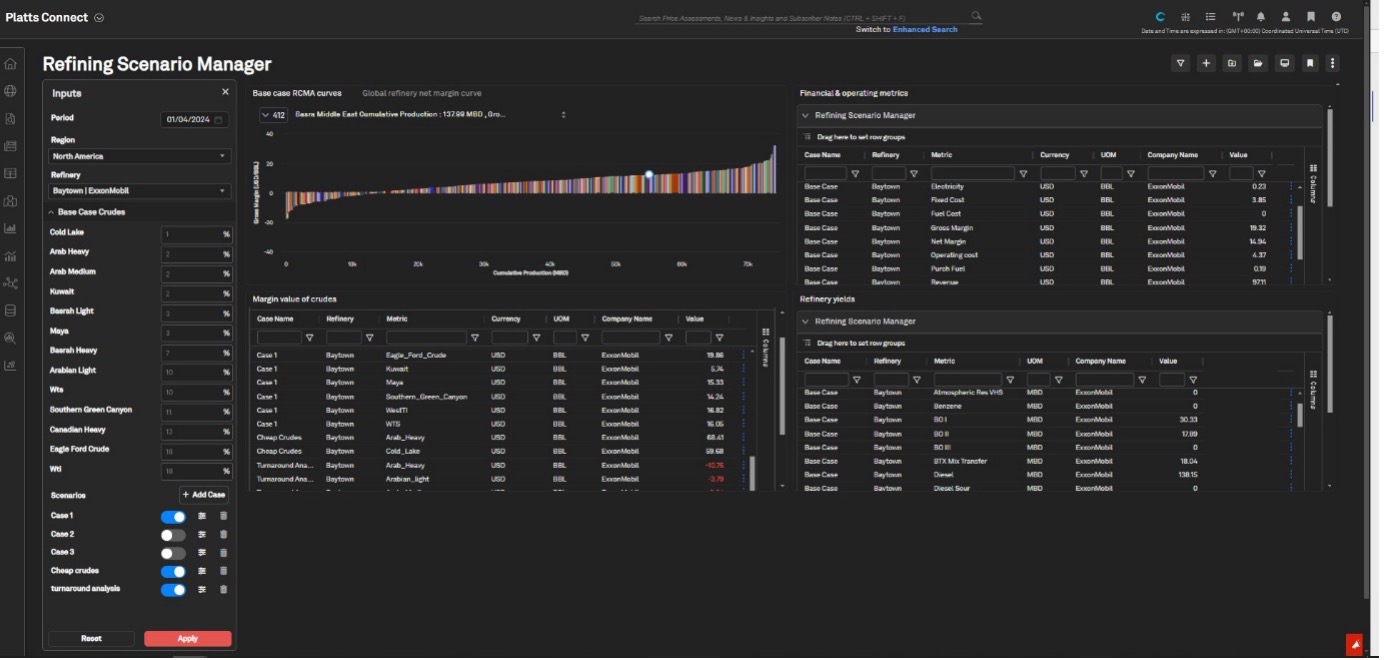Select the Net Margin row in Financial metrics
This screenshot has width=1384, height=660.
(1045, 242)
